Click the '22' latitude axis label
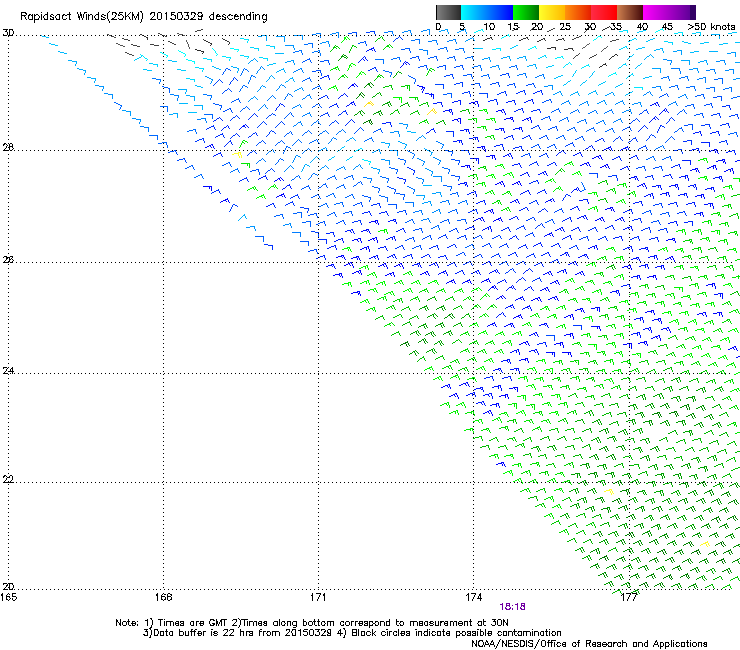This screenshot has height=650, width=740. pyautogui.click(x=8, y=479)
